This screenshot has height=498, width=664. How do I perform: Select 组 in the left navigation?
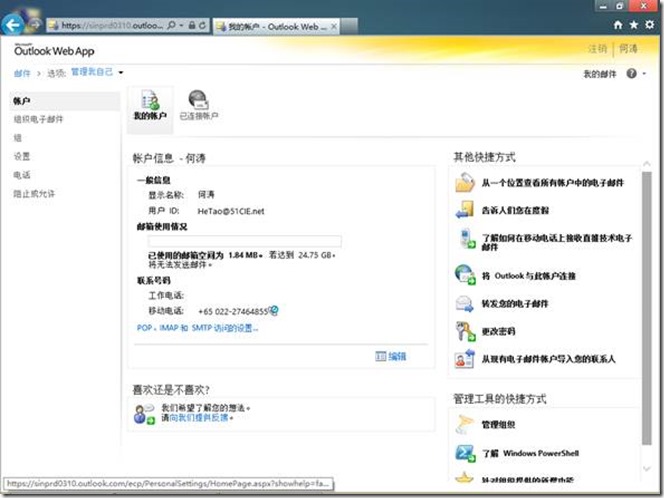(x=17, y=138)
